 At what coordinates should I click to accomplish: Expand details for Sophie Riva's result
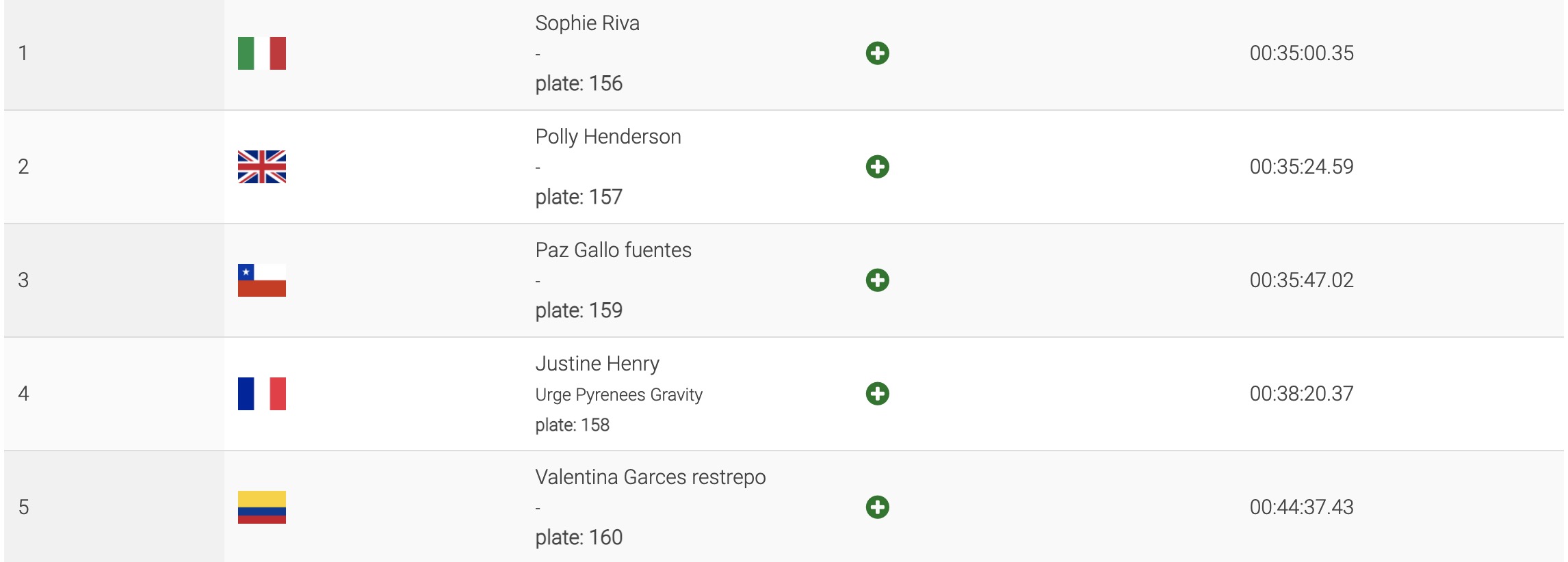[x=877, y=53]
